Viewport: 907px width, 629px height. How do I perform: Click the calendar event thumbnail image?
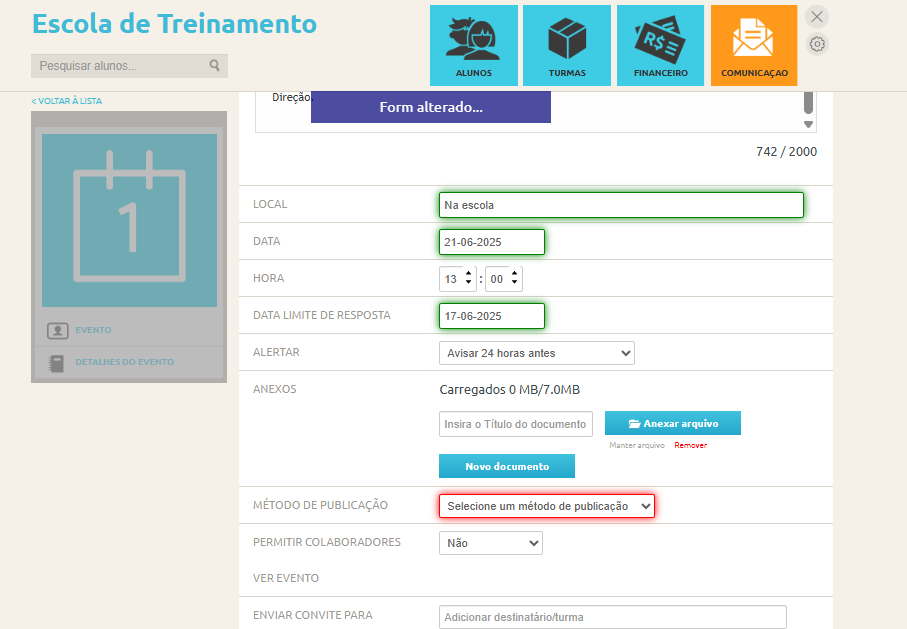click(130, 220)
